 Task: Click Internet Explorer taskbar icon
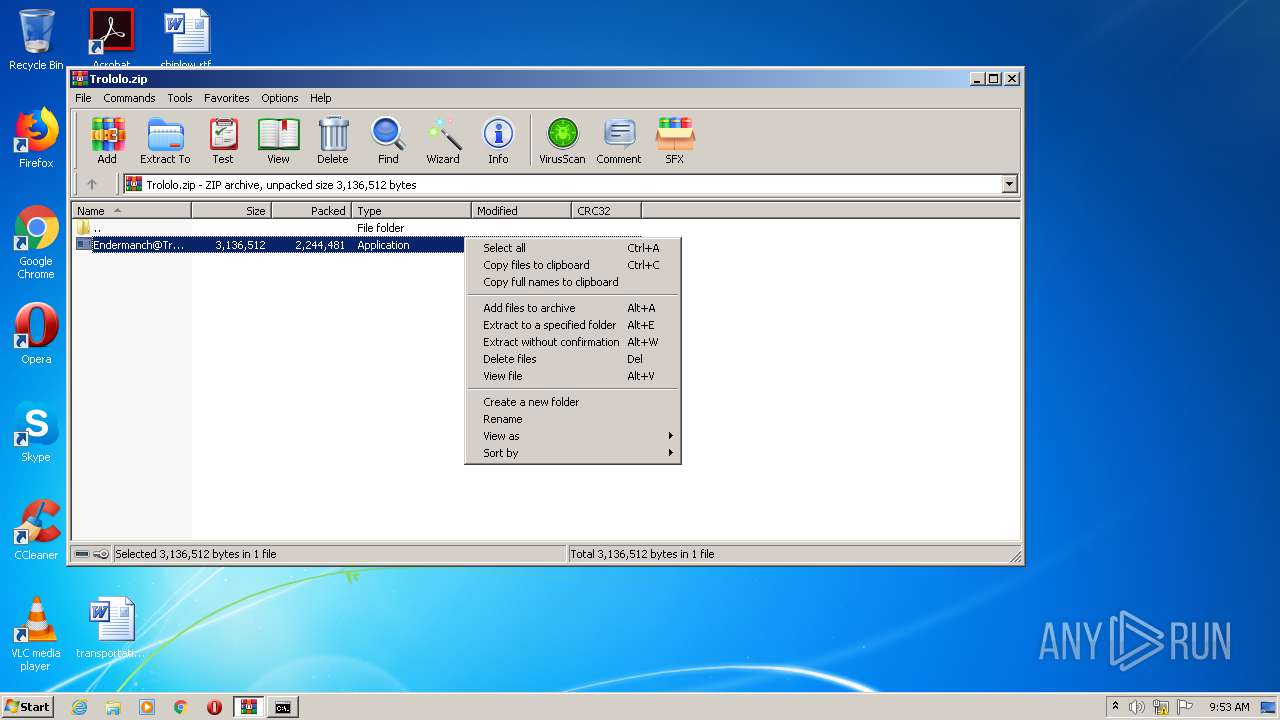[79, 707]
